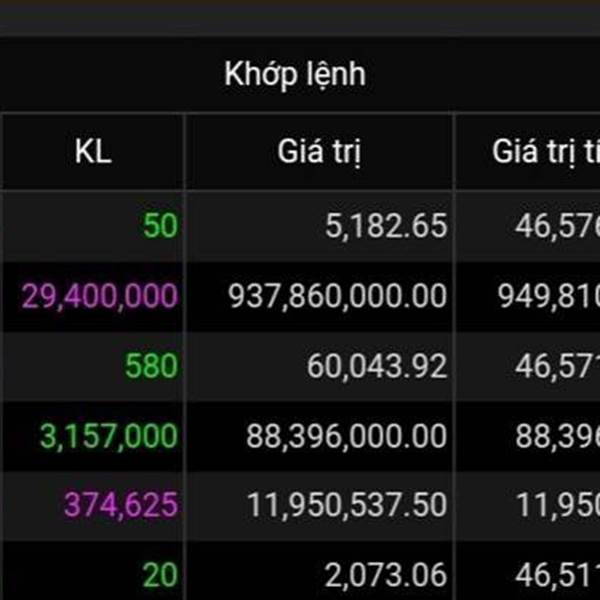Click the green volume 20

[160, 575]
